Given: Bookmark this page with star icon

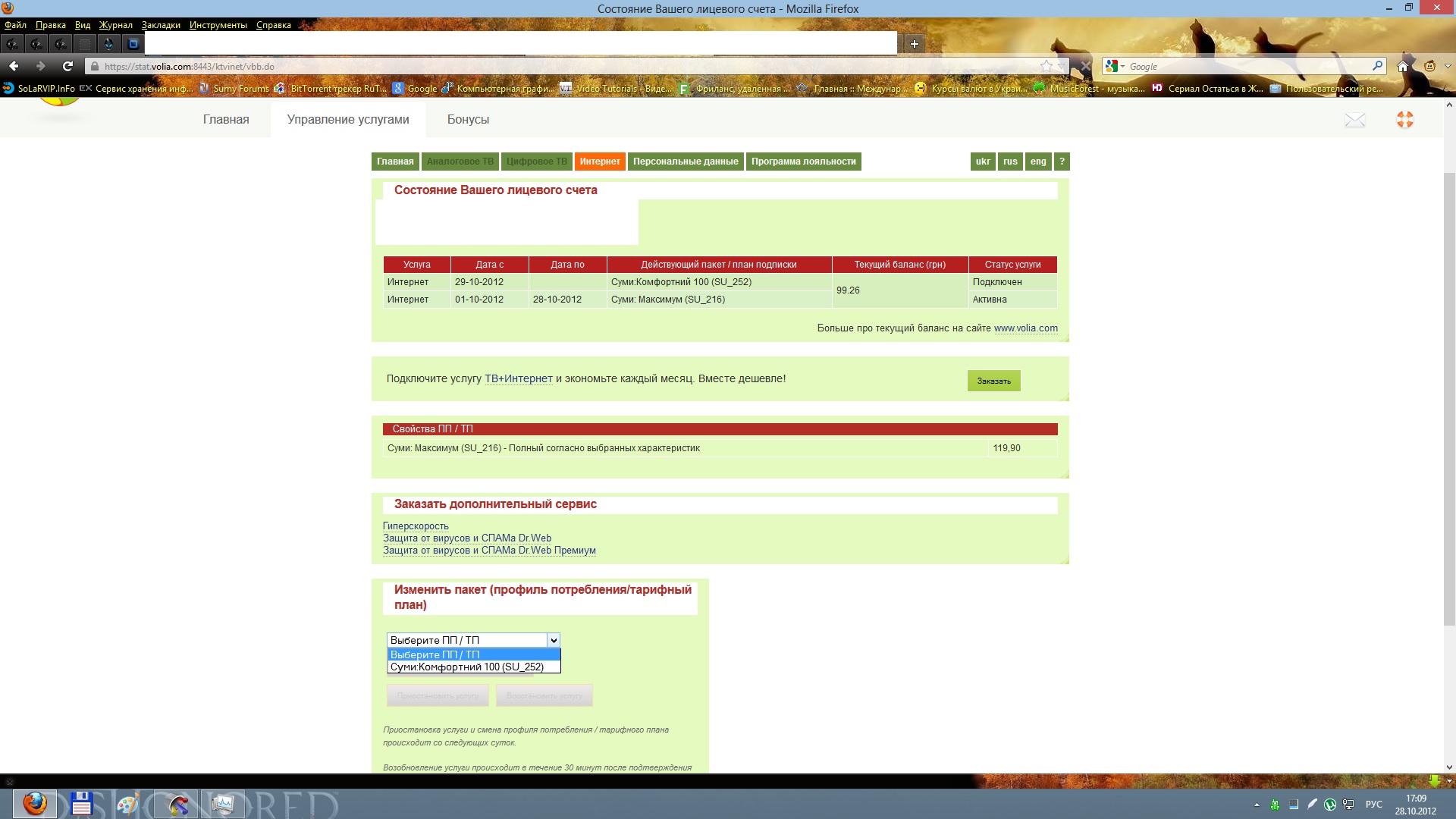Looking at the screenshot, I should (x=1046, y=66).
